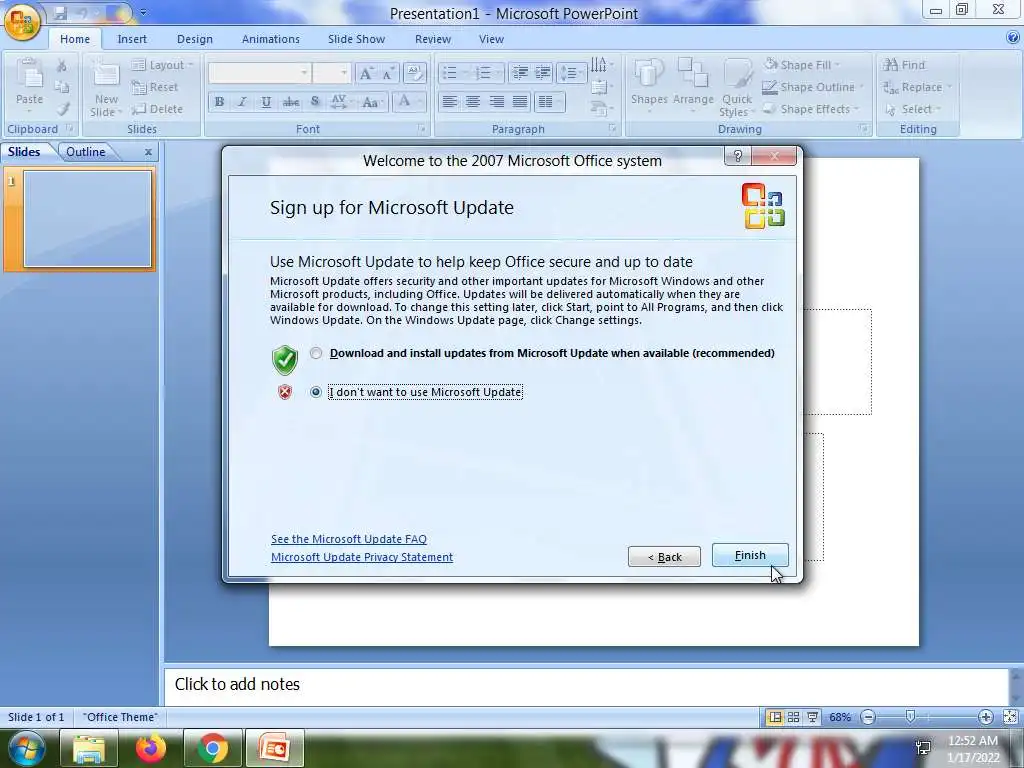Open the Slide Show ribbon tab
Screen dimensions: 1024x768
(357, 39)
